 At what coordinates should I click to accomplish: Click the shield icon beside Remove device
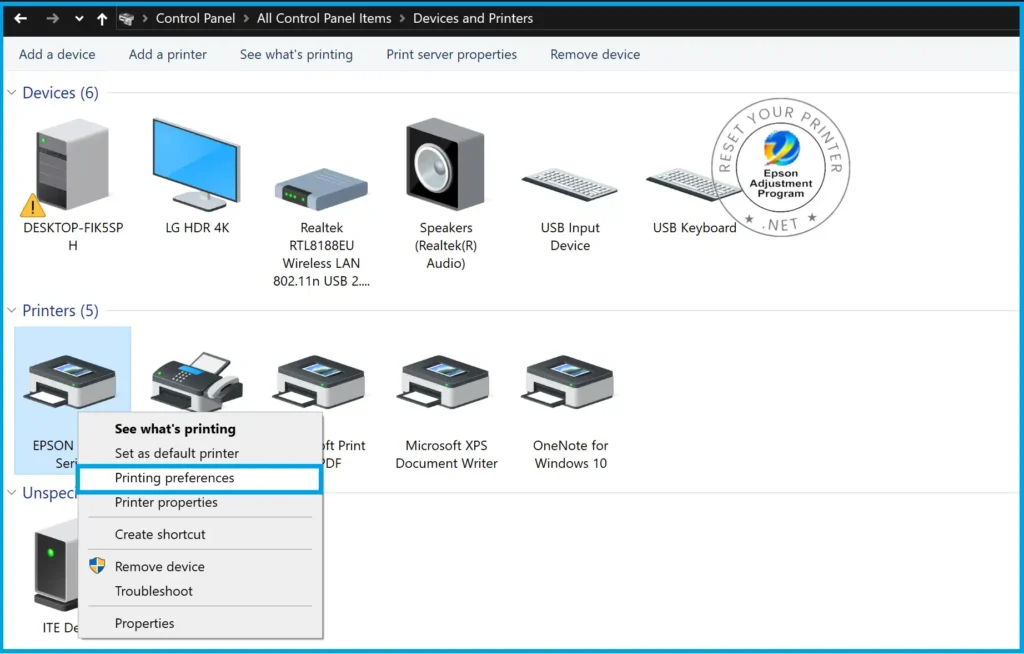97,566
